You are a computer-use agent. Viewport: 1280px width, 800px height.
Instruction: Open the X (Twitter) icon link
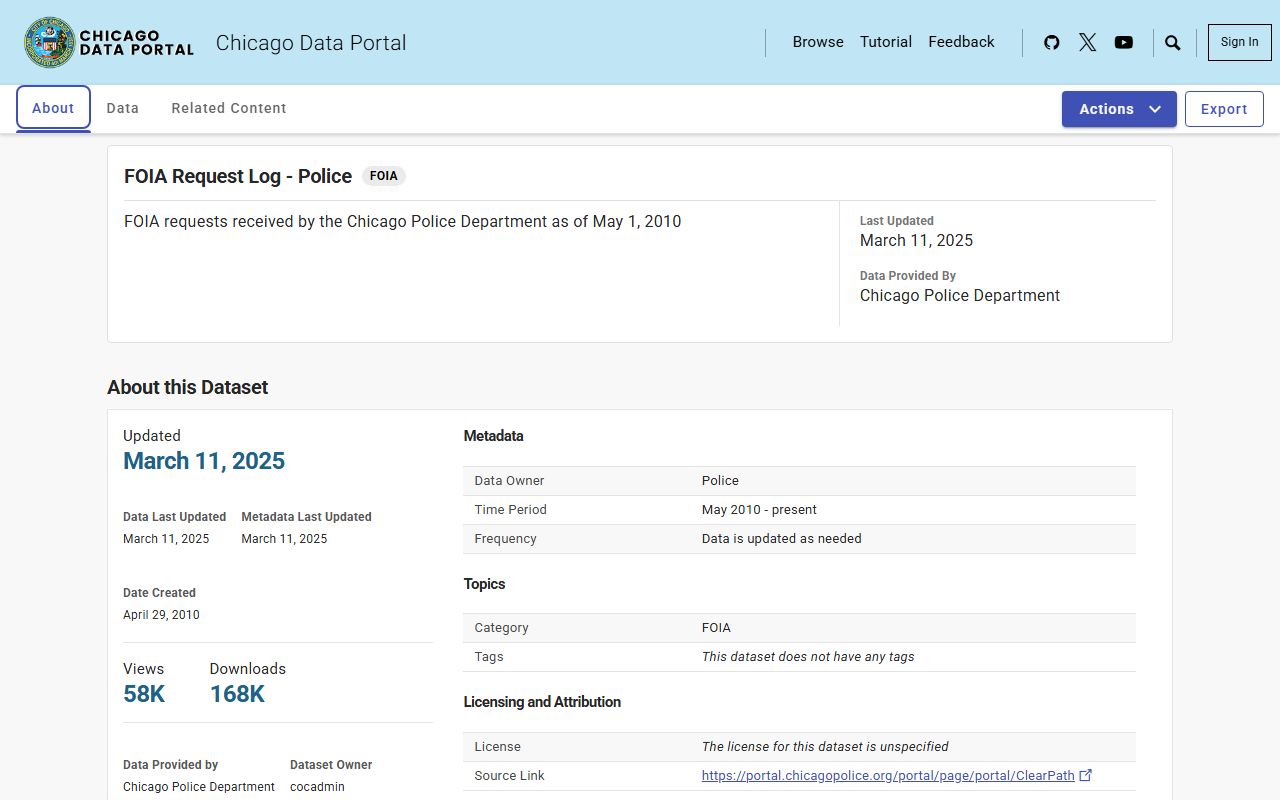pyautogui.click(x=1087, y=42)
